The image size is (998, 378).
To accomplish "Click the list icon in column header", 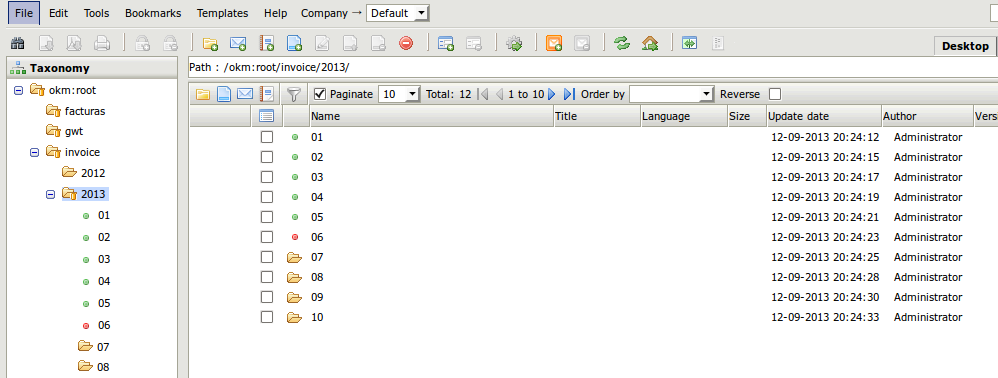I will tap(267, 116).
